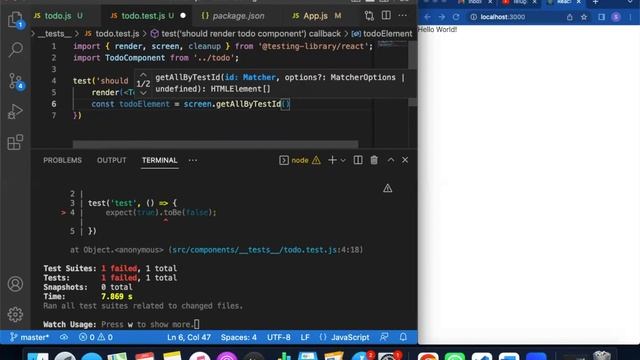Click the Watch icon next to master*

point(64,338)
